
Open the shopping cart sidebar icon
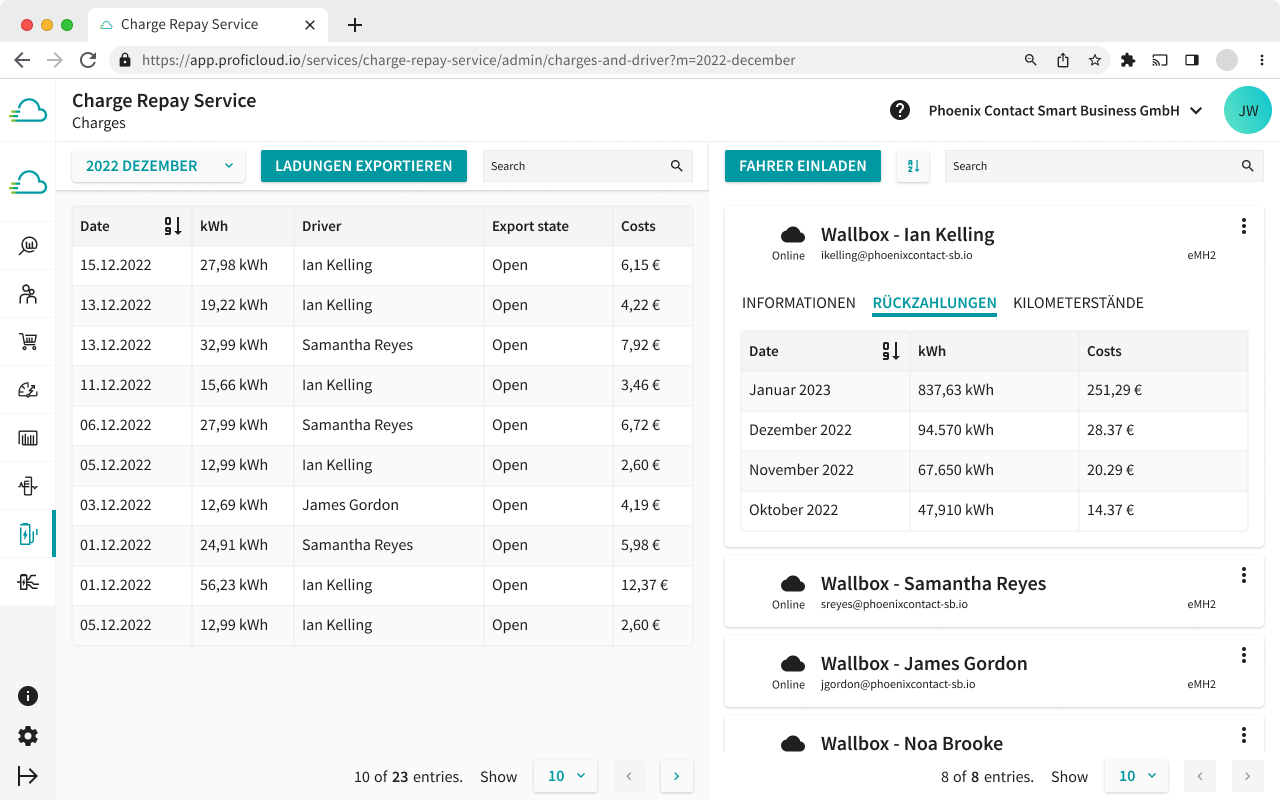(x=28, y=342)
